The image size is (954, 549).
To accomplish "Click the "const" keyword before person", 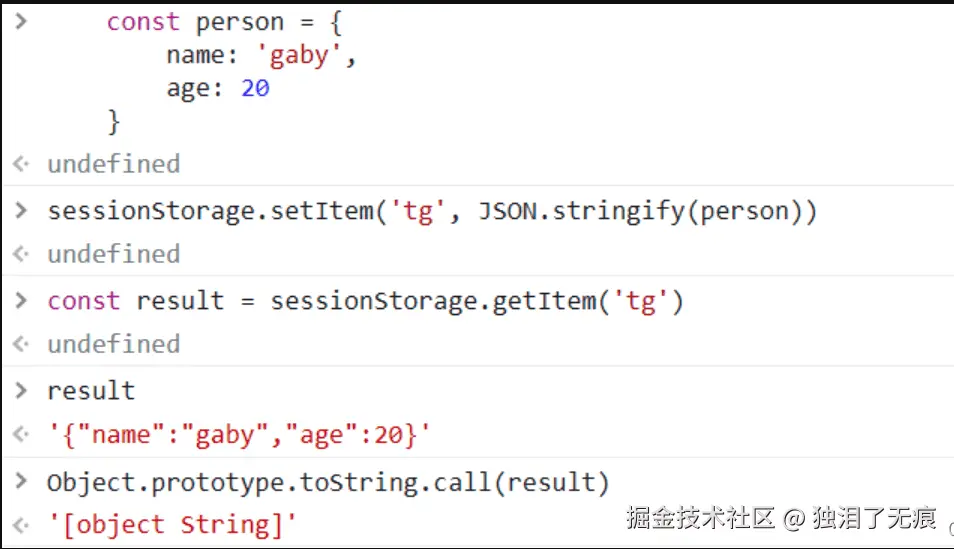I will (143, 22).
